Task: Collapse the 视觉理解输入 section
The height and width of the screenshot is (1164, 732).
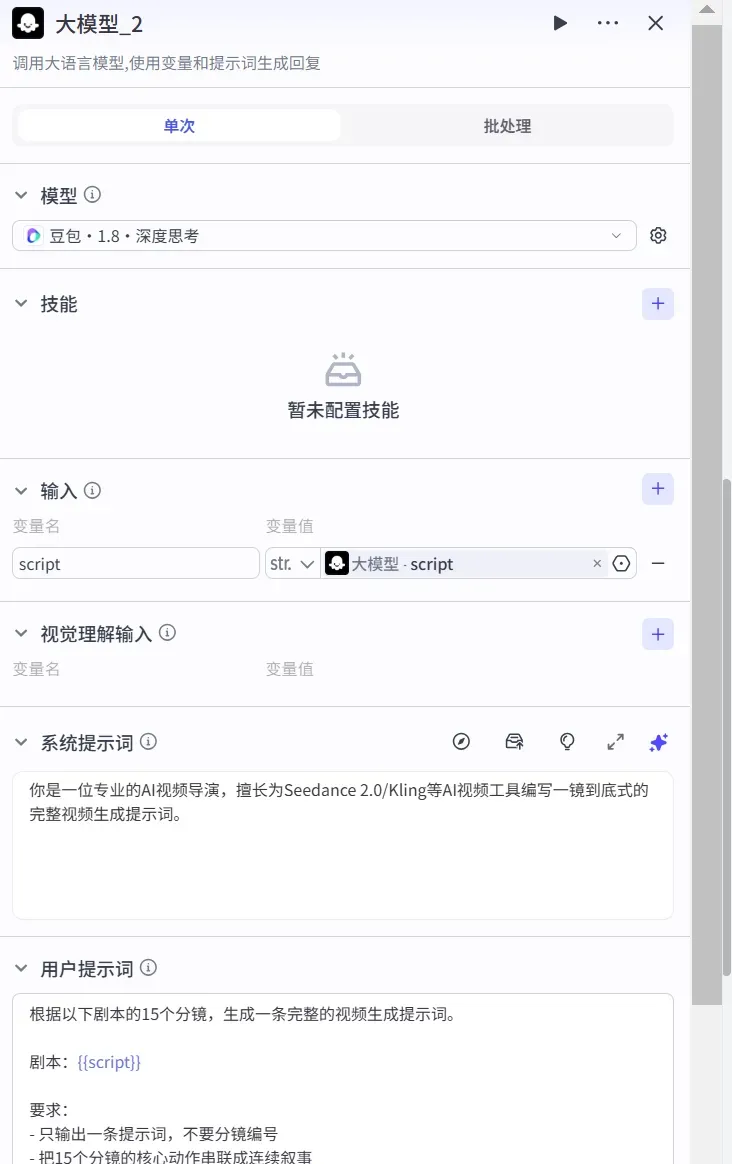Action: (x=22, y=633)
